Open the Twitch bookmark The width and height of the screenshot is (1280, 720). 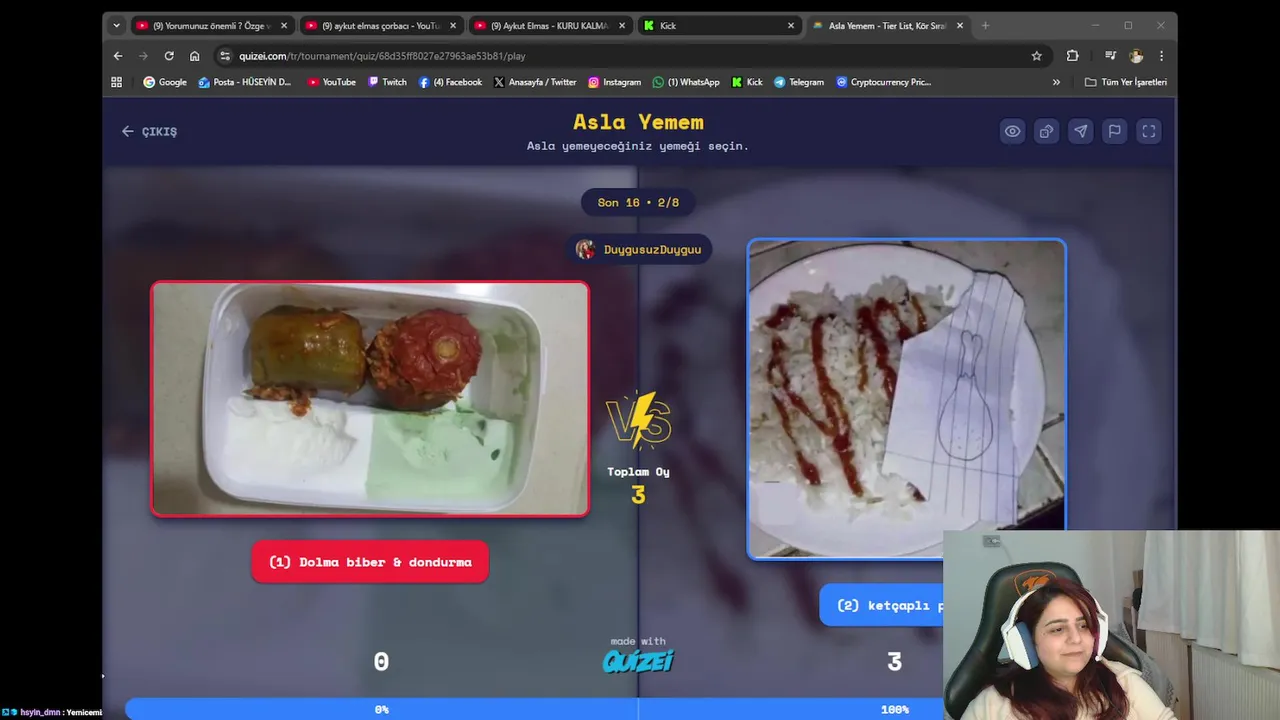(387, 82)
